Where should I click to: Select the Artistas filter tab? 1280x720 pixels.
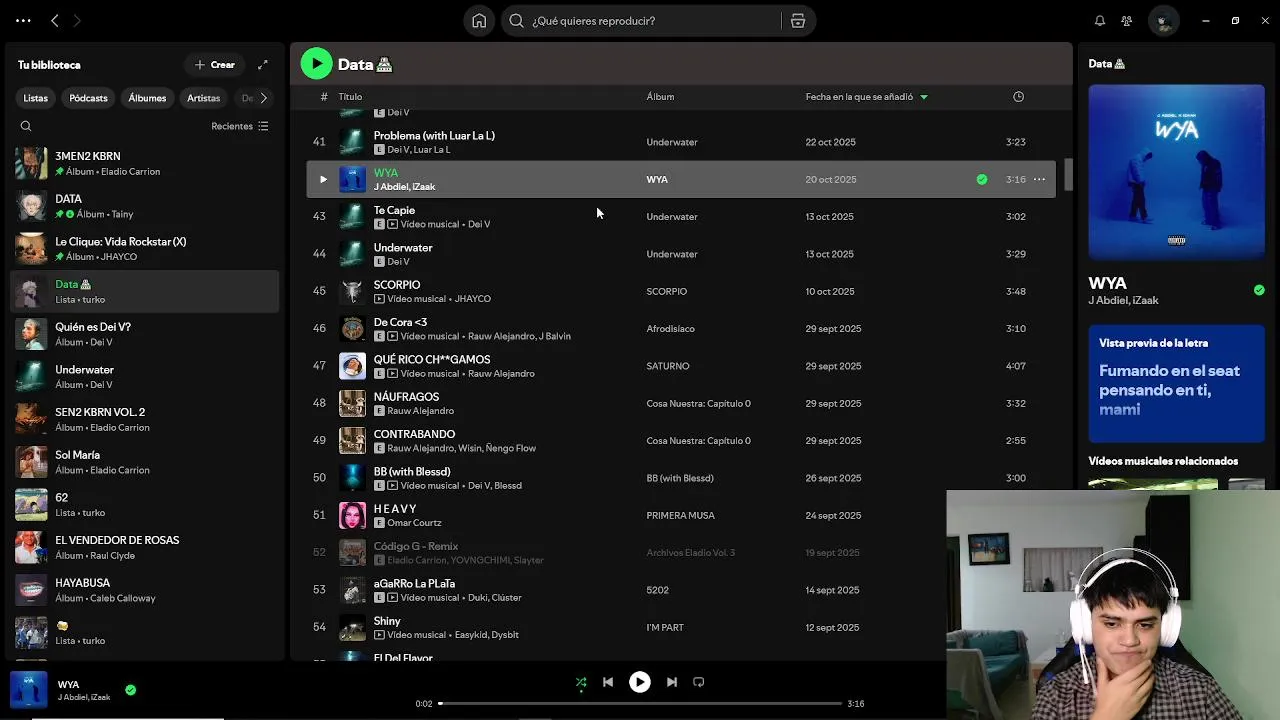[x=203, y=98]
